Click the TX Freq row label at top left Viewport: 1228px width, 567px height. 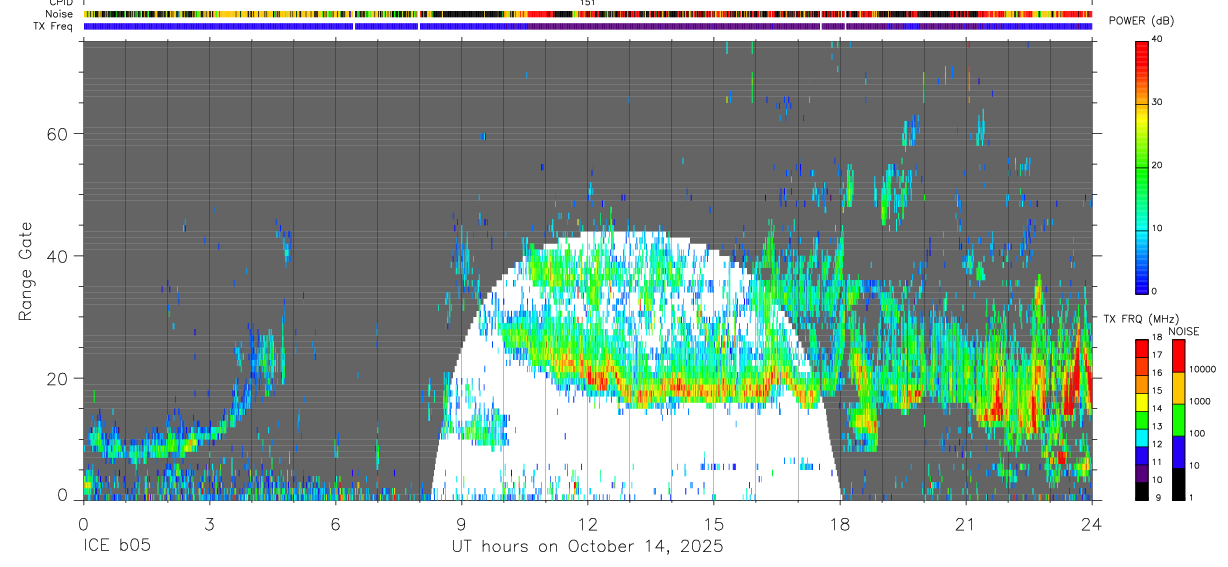[54, 25]
